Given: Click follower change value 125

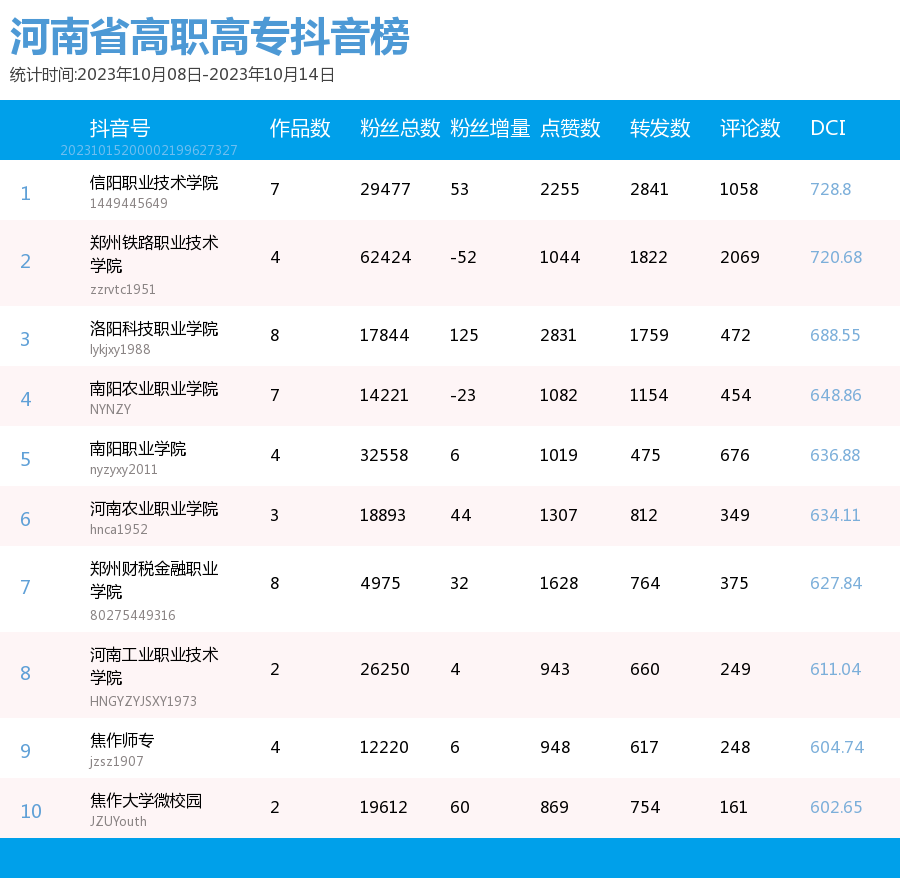Looking at the screenshot, I should click(x=464, y=335).
